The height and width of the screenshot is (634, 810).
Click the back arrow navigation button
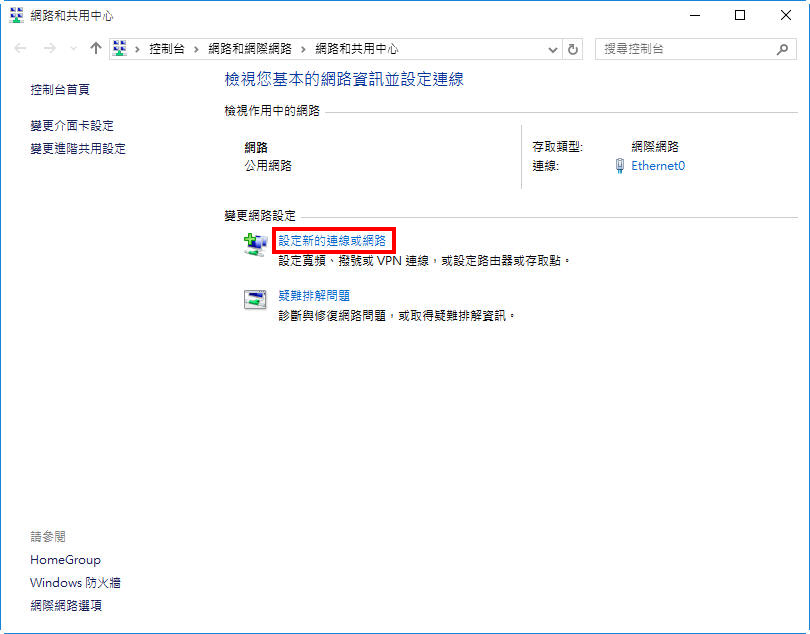(20, 49)
